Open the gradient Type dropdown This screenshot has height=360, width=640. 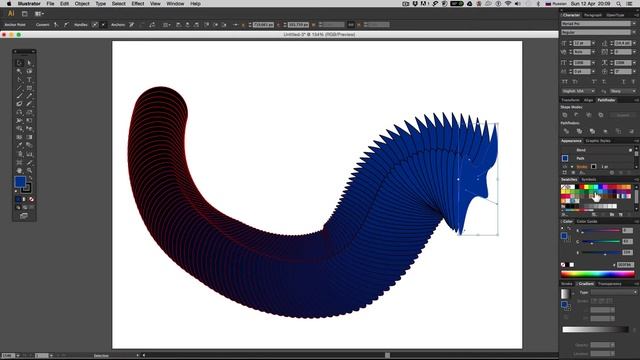coord(614,292)
